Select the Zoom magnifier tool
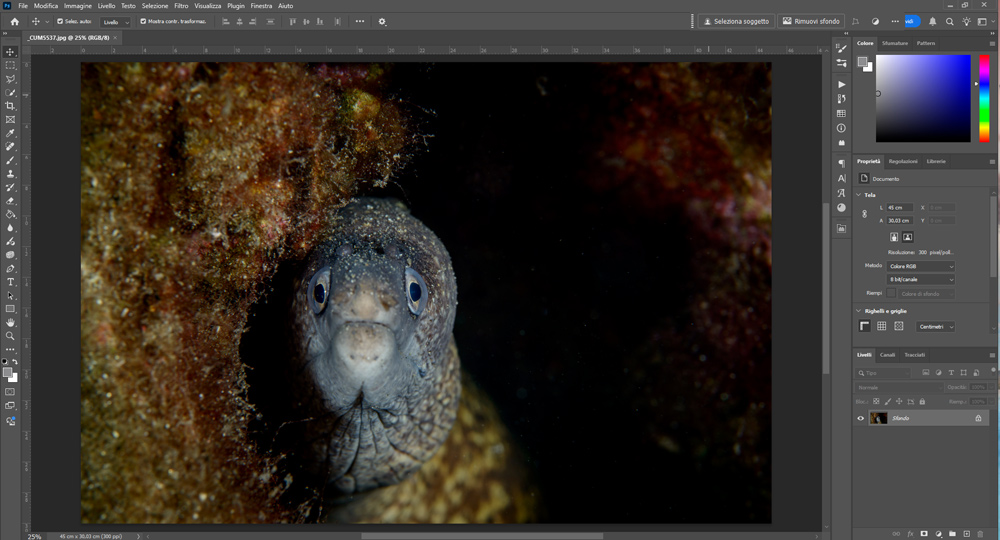Image resolution: width=1000 pixels, height=540 pixels. 10,336
